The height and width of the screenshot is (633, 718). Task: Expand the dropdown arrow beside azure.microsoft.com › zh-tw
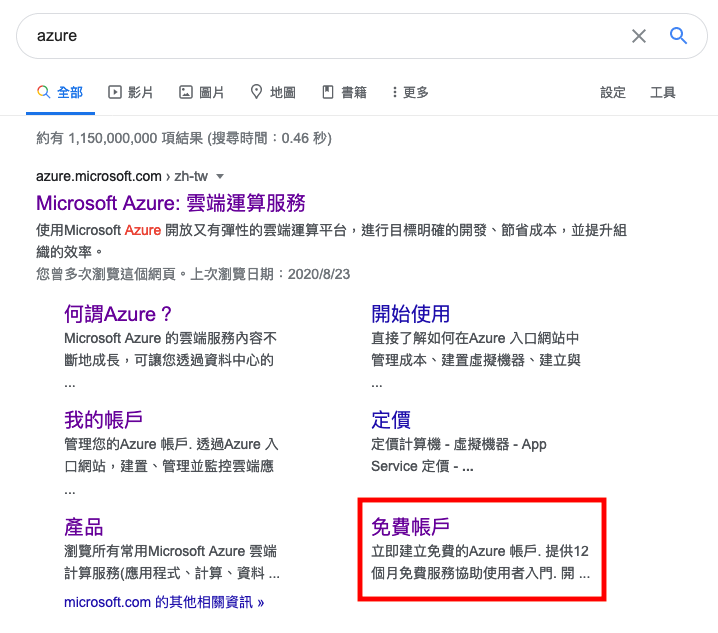[220, 176]
